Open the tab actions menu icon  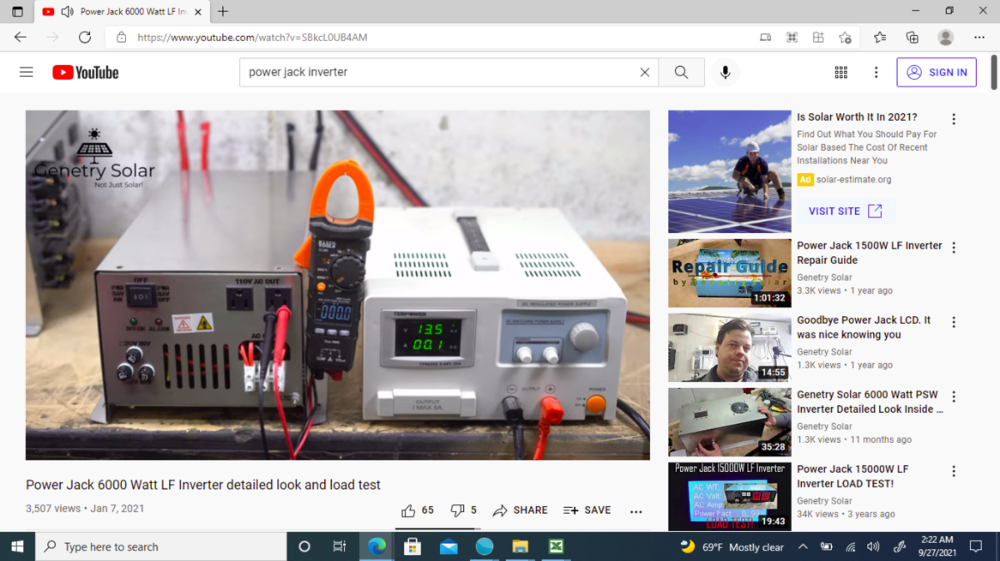[17, 11]
